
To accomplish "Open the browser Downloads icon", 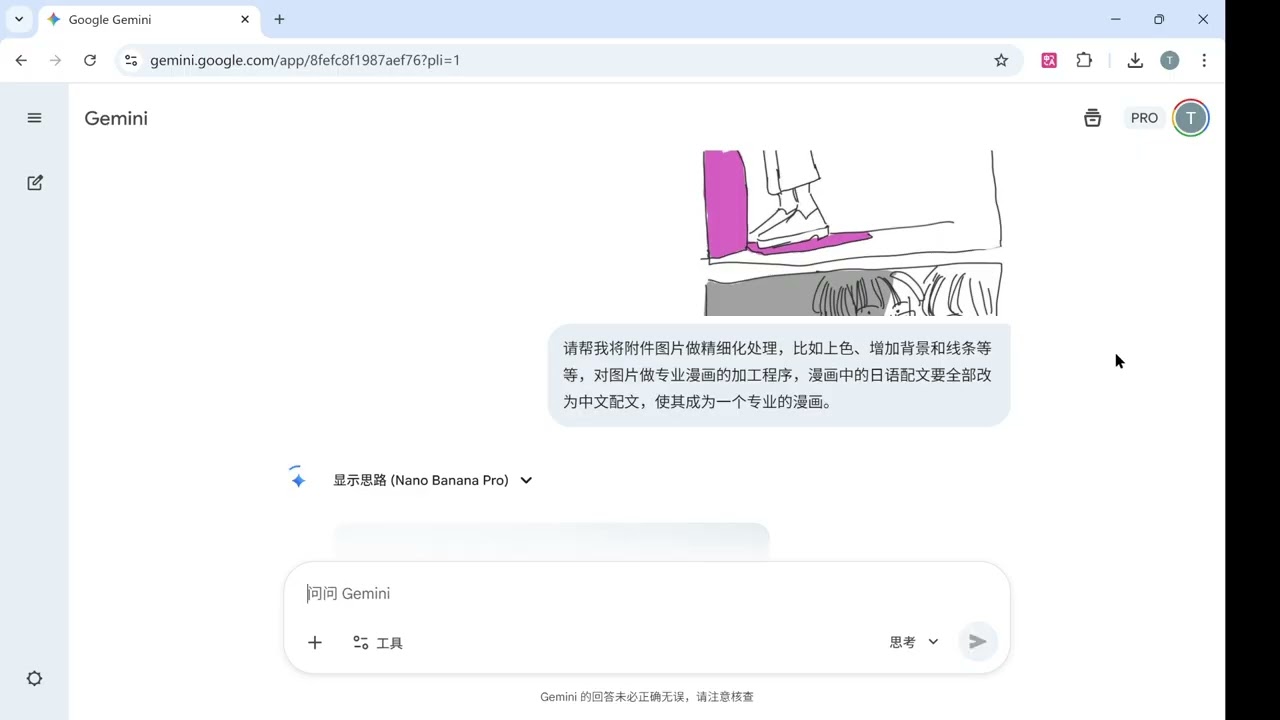I will (1135, 60).
